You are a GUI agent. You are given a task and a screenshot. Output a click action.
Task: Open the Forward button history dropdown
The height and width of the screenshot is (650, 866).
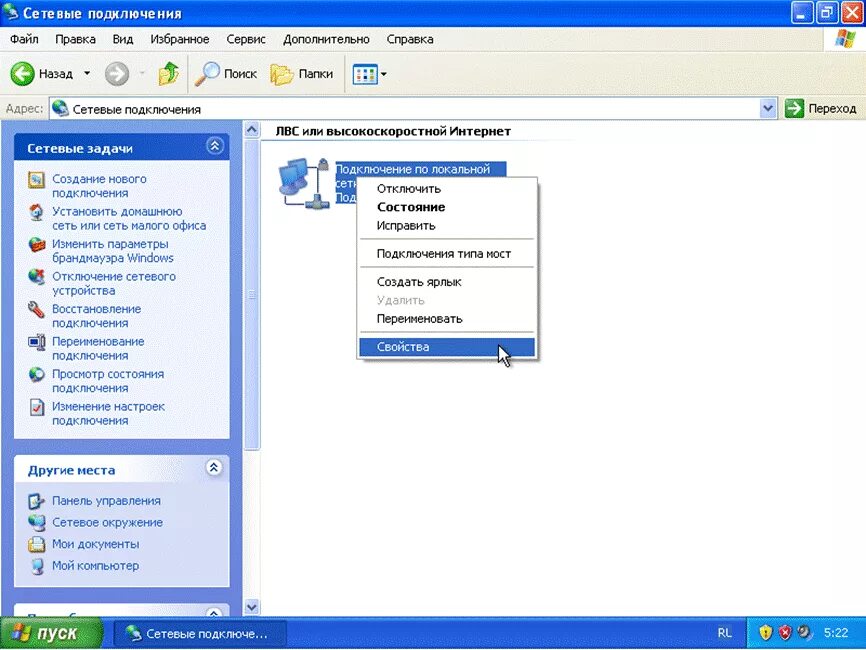tap(142, 73)
